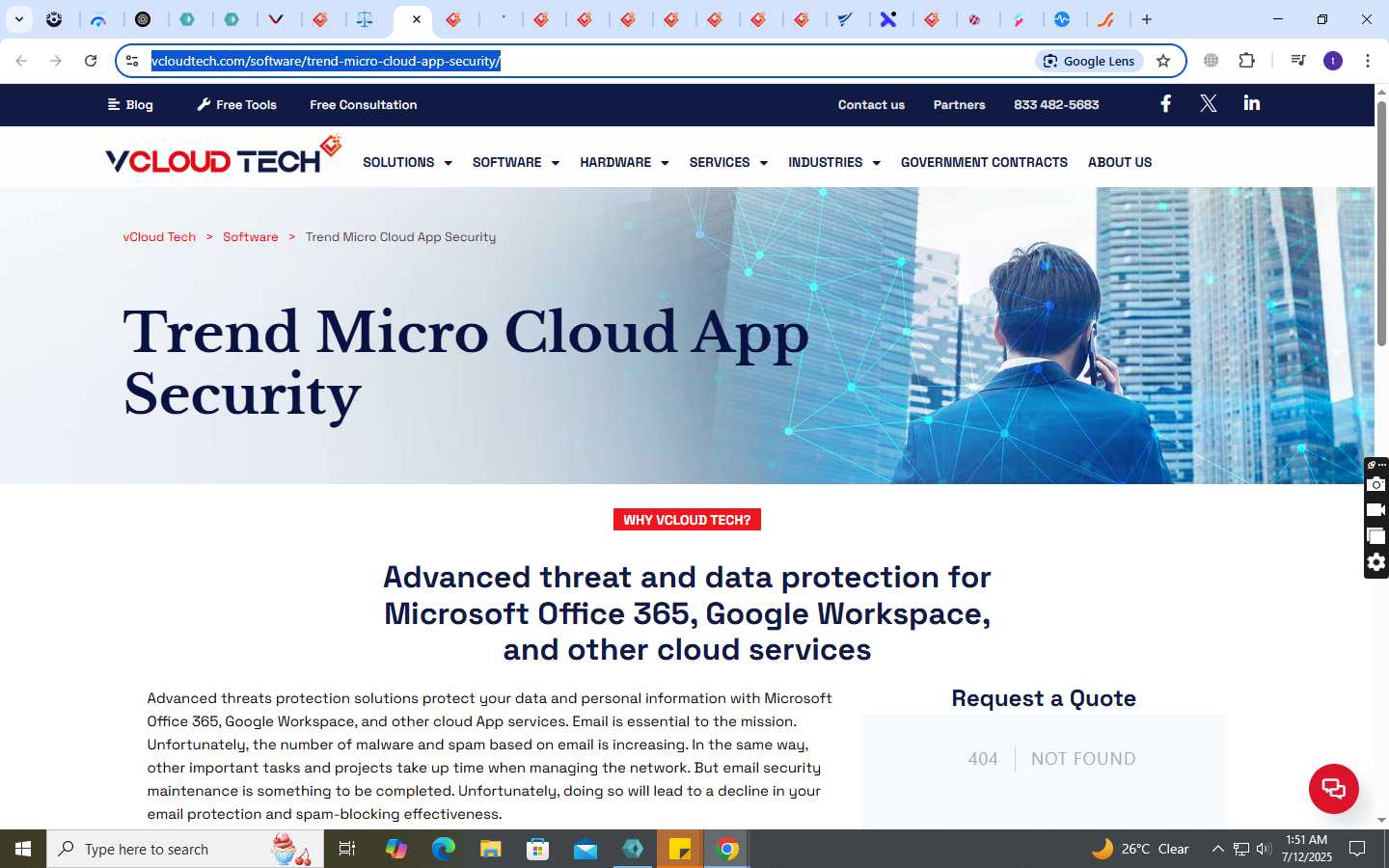Open the Mail app from taskbar
Screen dimensions: 1389x868
(586, 849)
